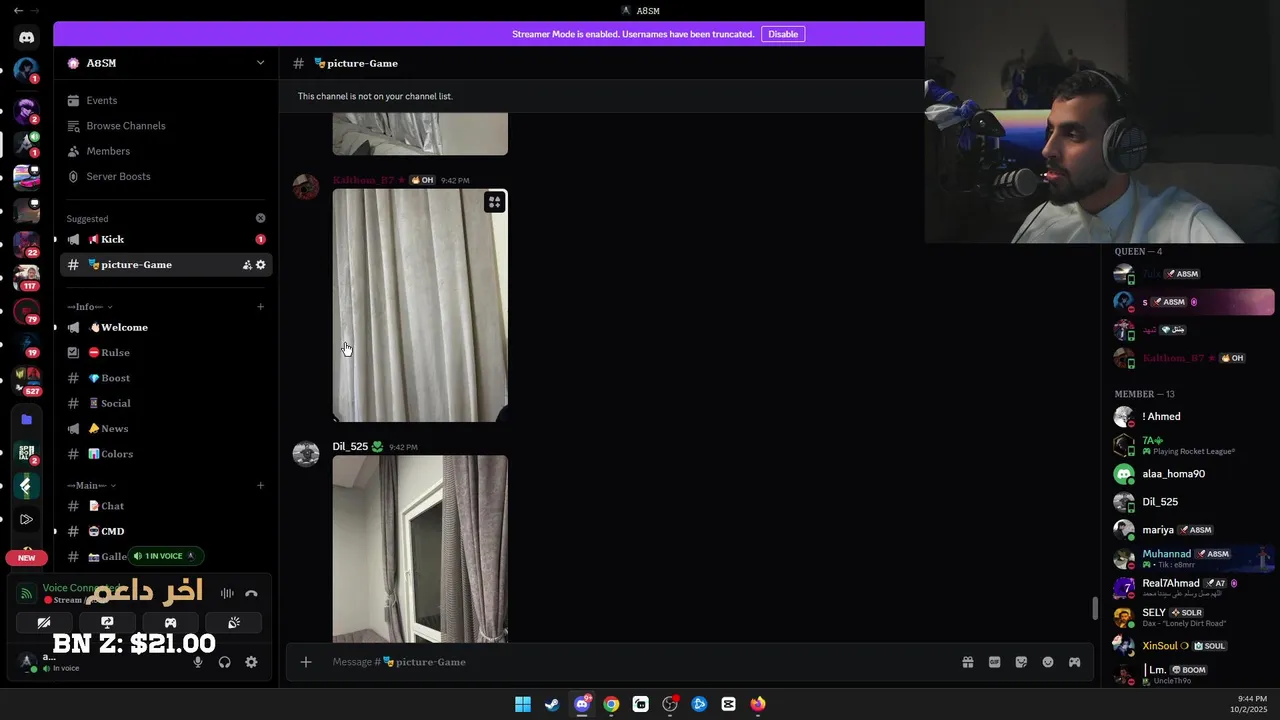The image size is (1280, 720).
Task: Open voice connection signal info icon
Action: pos(27,593)
